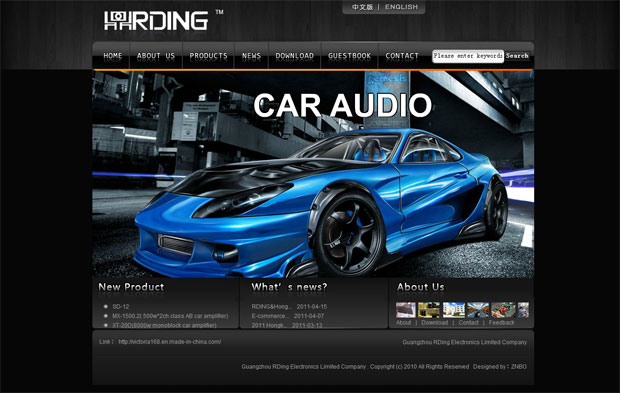Open the victoria168 made-in-china link
620x393 pixels.
pyautogui.click(x=170, y=342)
